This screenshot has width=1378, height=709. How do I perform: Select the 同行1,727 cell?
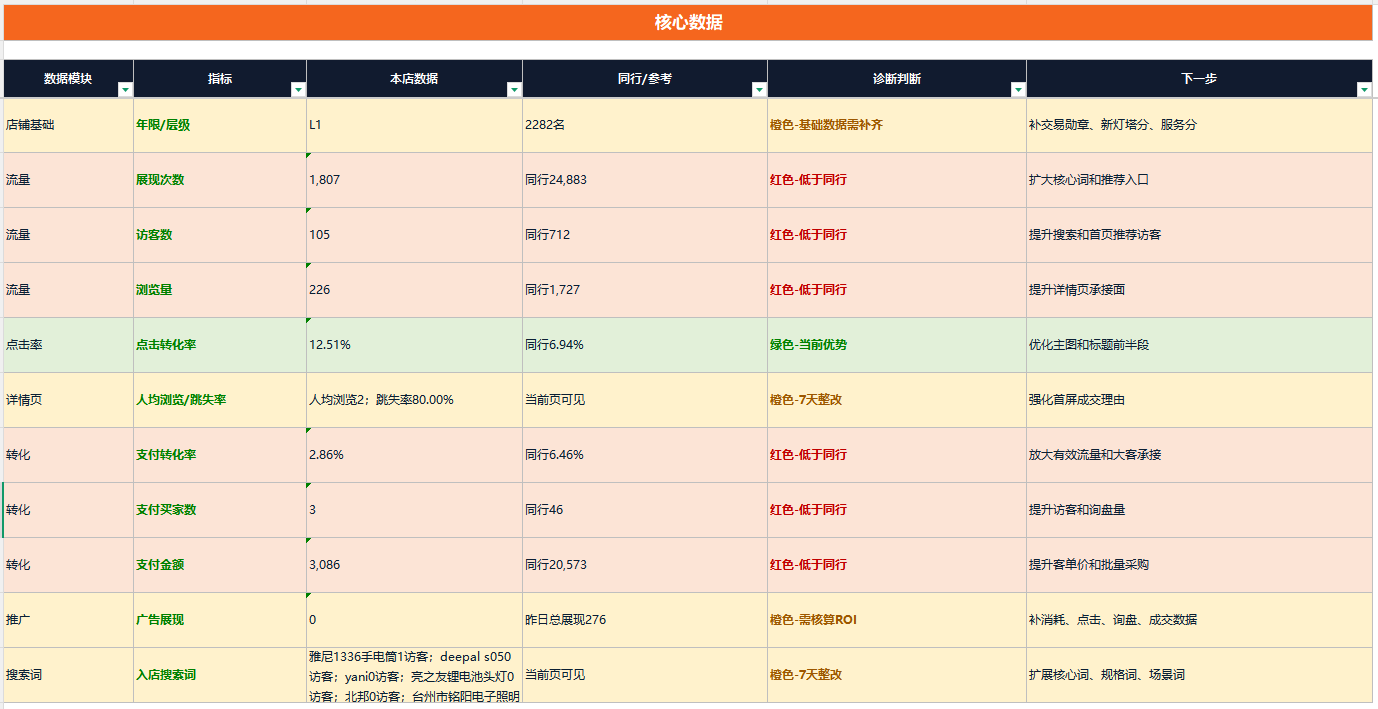645,291
